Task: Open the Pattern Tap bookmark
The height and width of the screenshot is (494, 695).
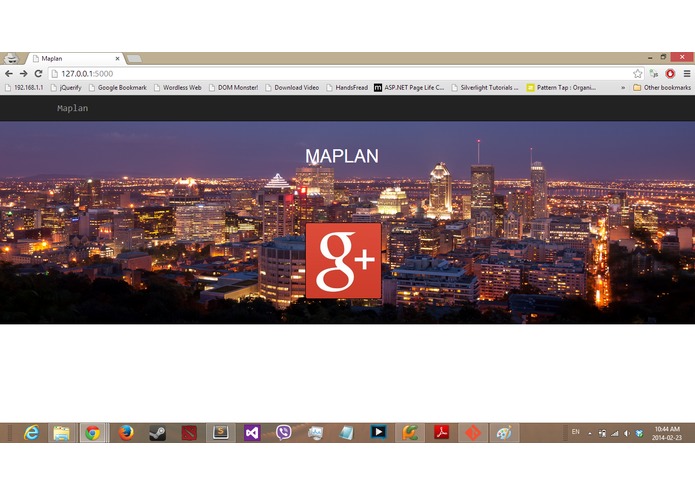Action: [561, 88]
